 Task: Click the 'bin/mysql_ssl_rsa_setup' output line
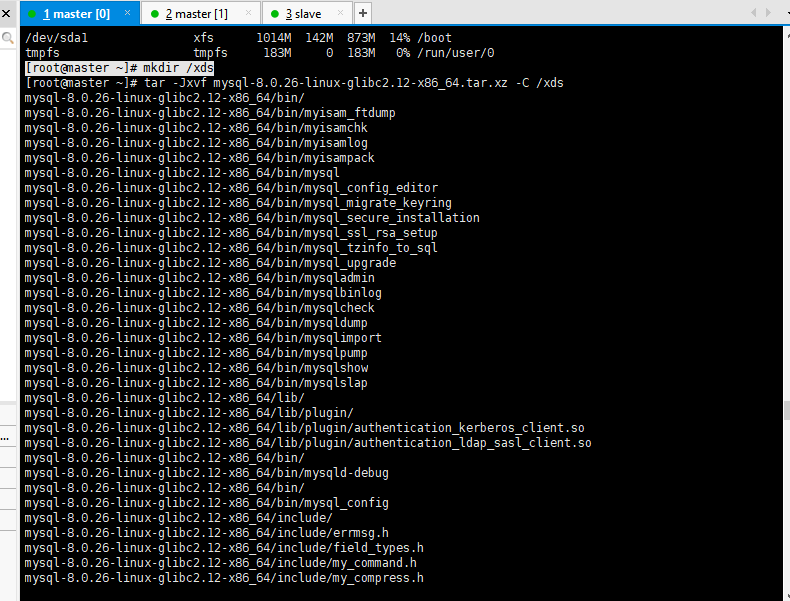click(x=231, y=233)
